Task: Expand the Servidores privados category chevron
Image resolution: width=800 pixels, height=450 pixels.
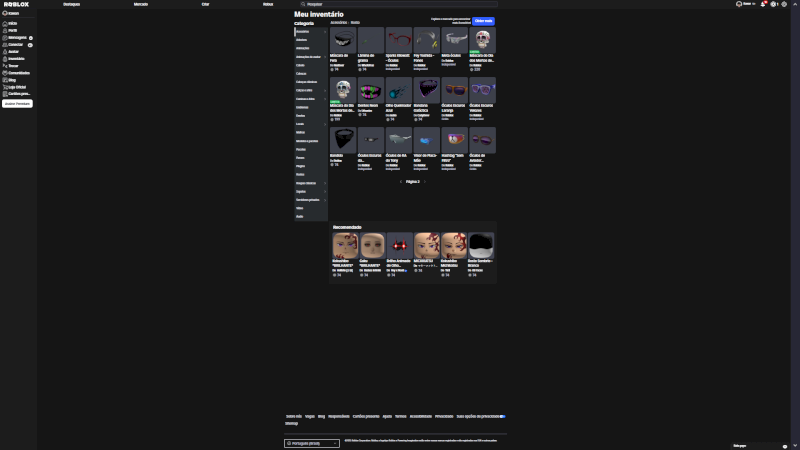Action: pyautogui.click(x=325, y=200)
